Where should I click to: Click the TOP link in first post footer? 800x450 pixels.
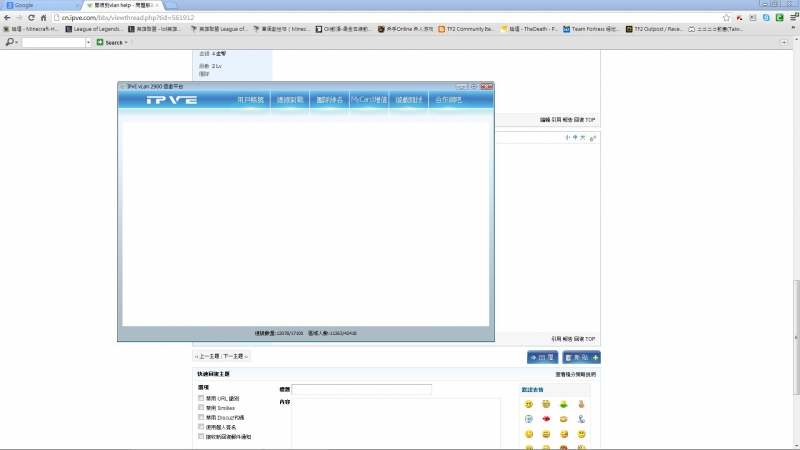[590, 120]
